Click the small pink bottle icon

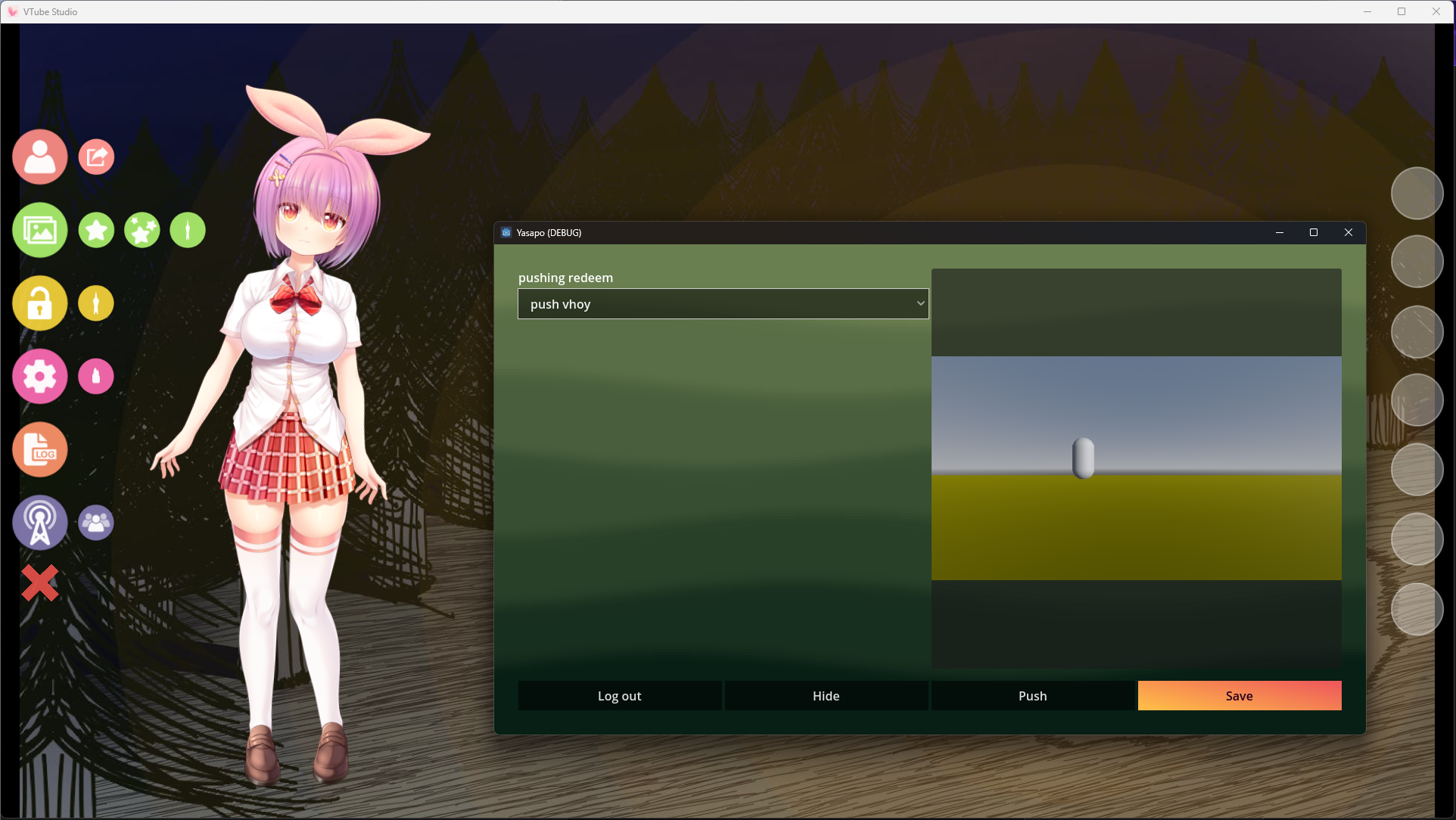point(96,376)
